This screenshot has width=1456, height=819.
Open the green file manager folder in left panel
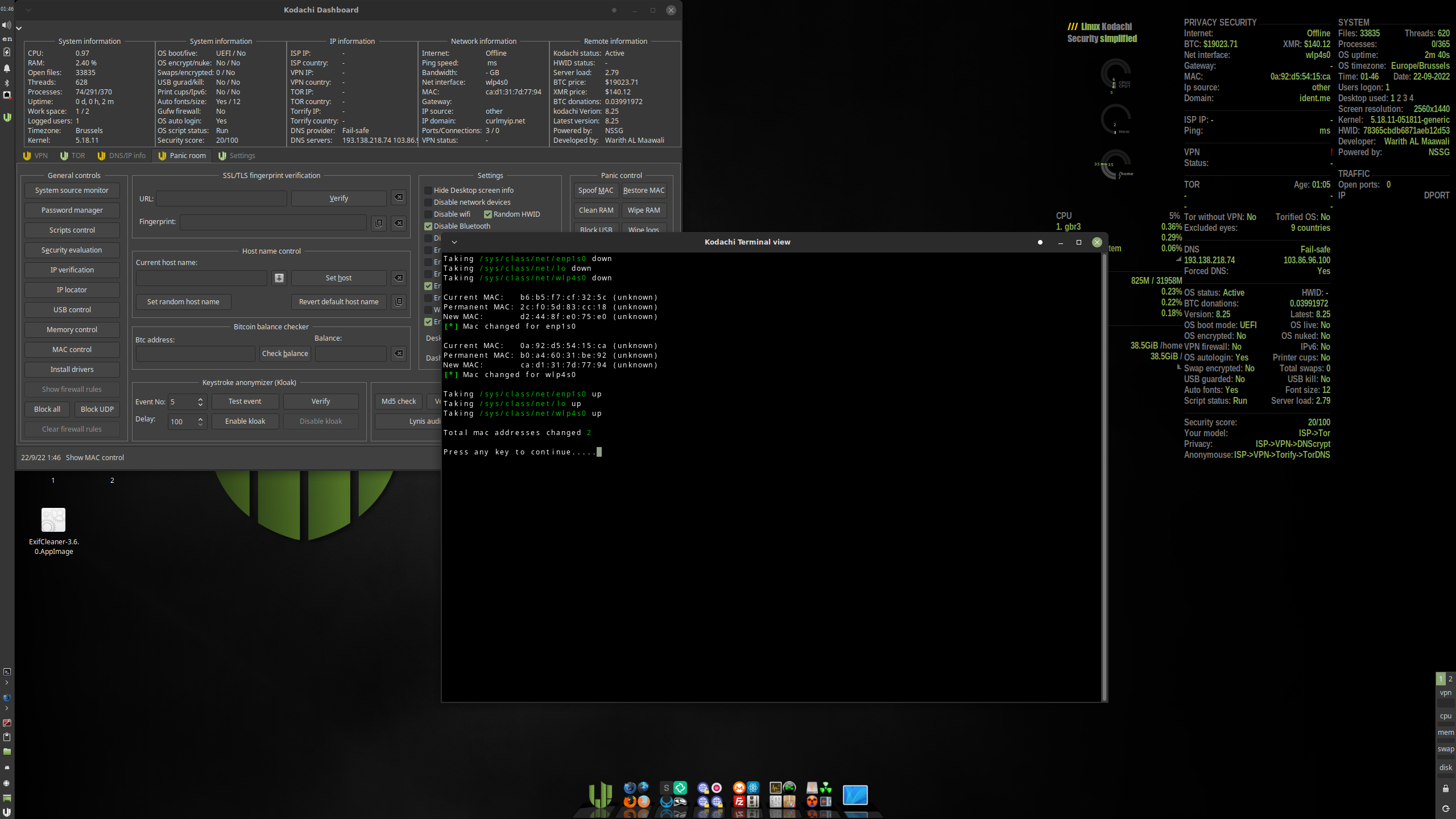7,751
